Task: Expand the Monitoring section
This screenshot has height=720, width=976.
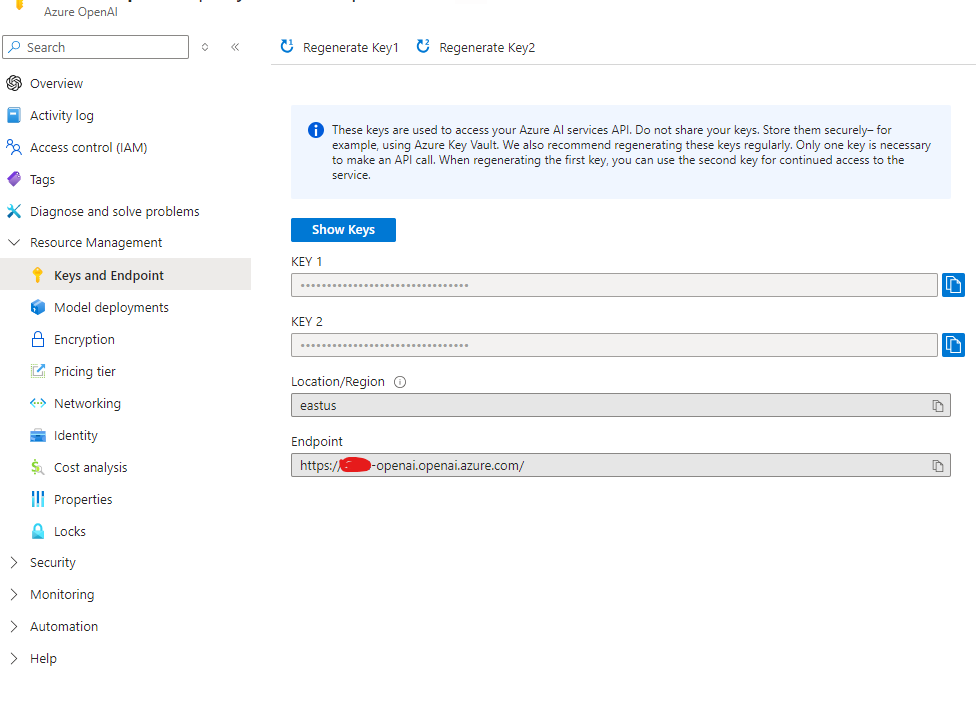Action: 14,594
